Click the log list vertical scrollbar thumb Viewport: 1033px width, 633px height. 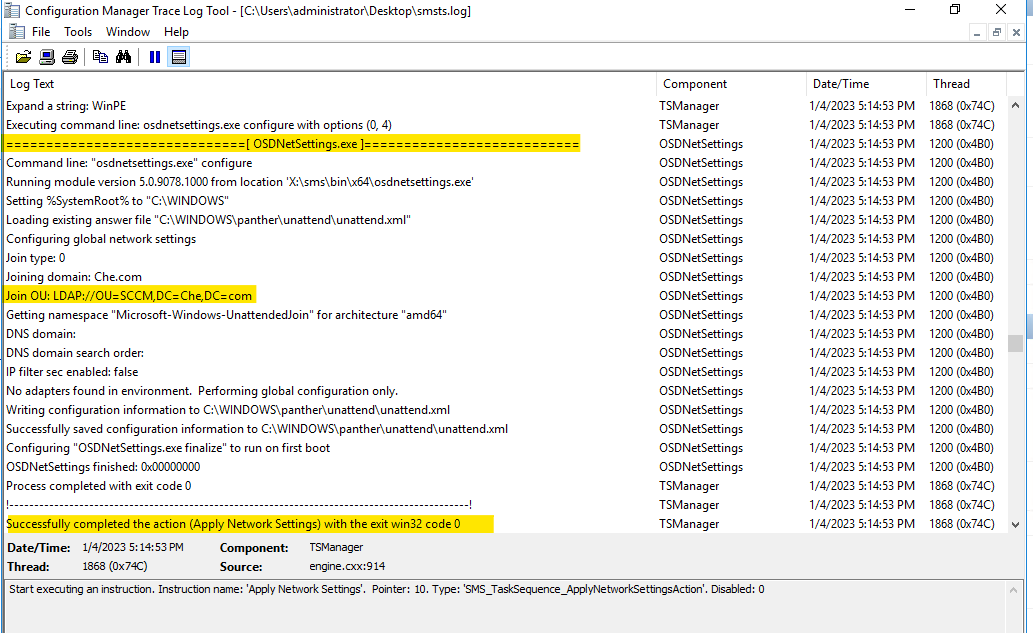pyautogui.click(x=1015, y=343)
